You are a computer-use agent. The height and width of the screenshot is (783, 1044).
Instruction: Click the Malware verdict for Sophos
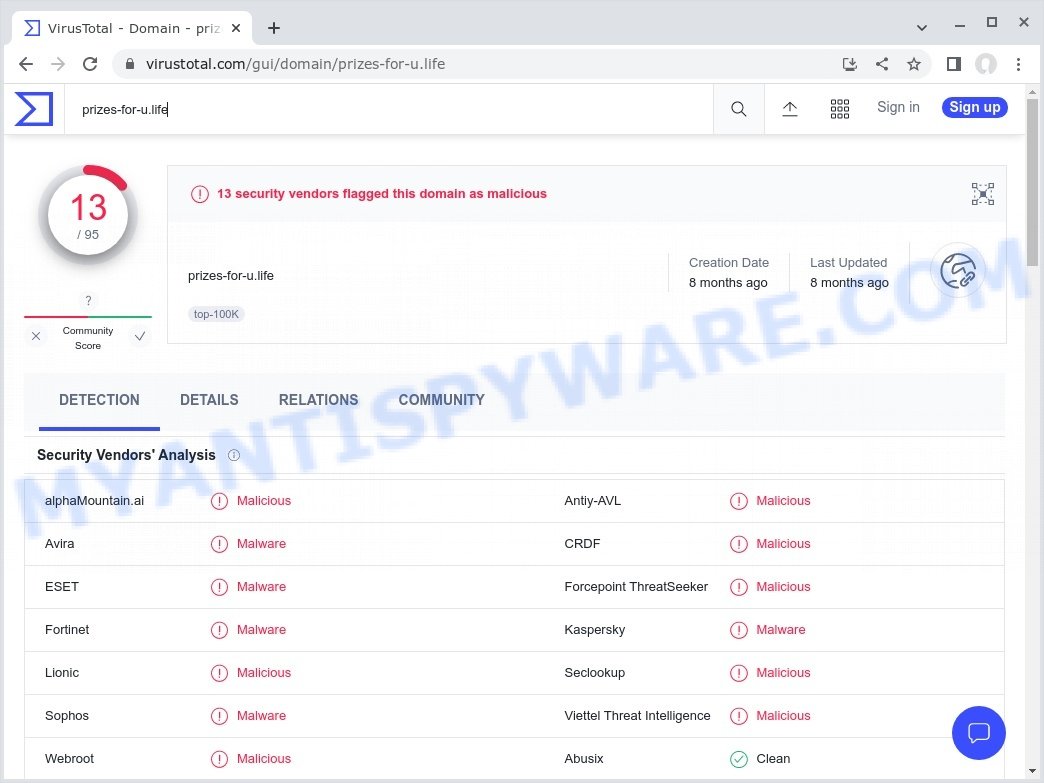tap(261, 716)
